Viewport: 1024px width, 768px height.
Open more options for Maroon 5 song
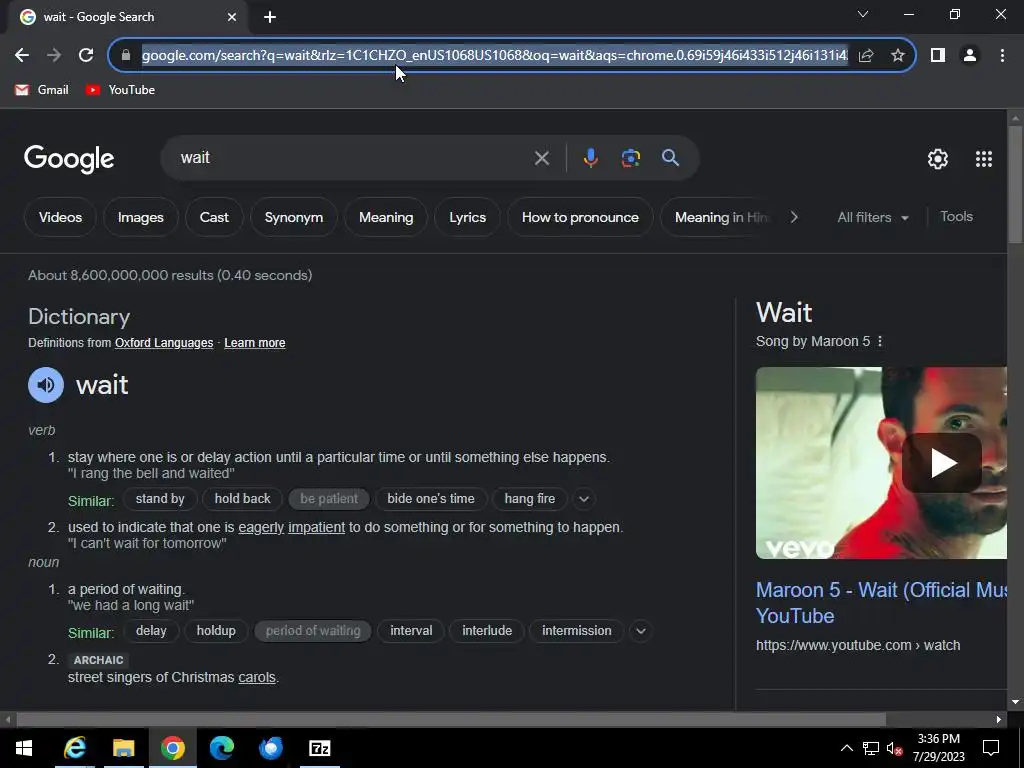tap(880, 342)
